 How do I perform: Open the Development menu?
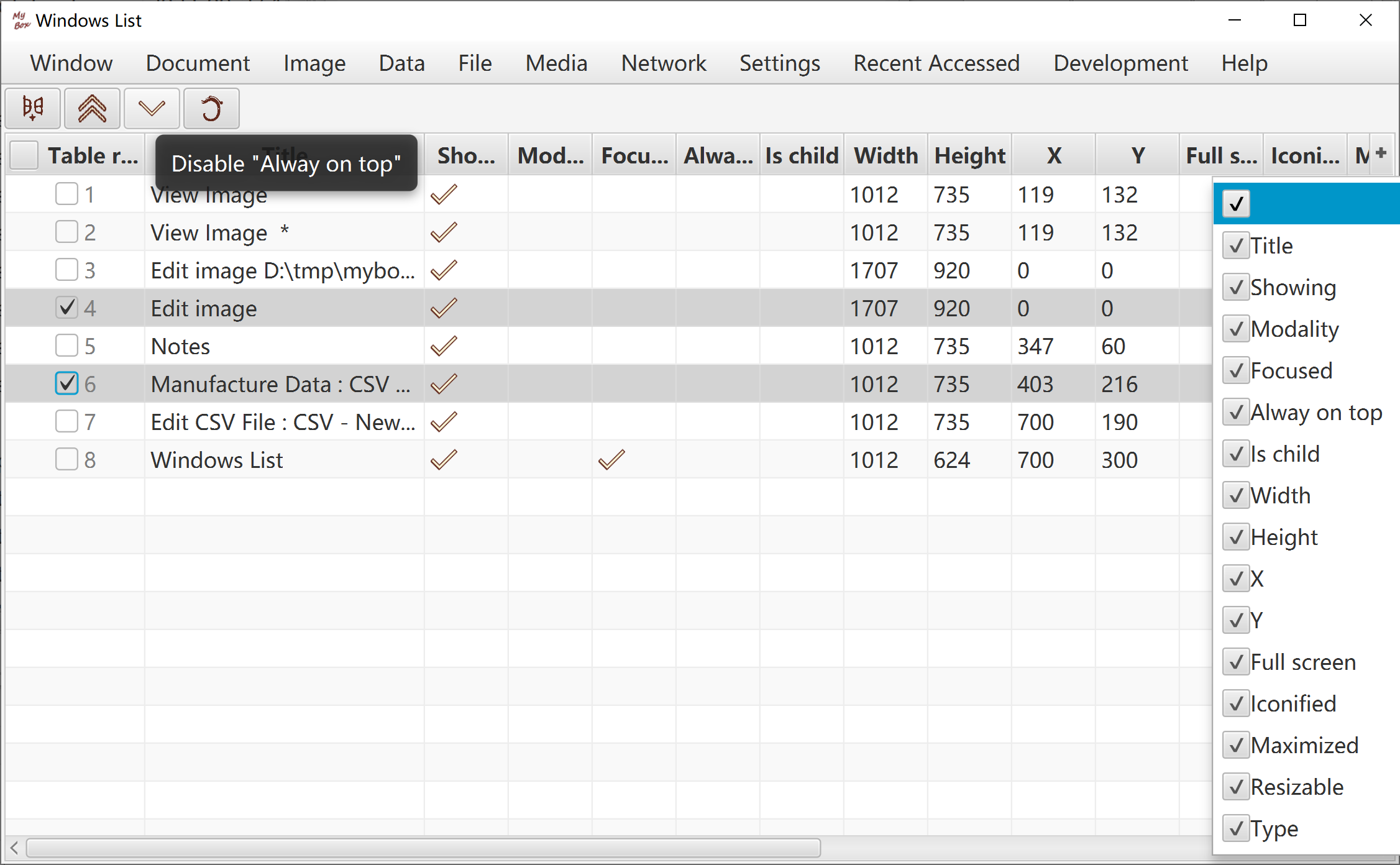click(x=1120, y=63)
